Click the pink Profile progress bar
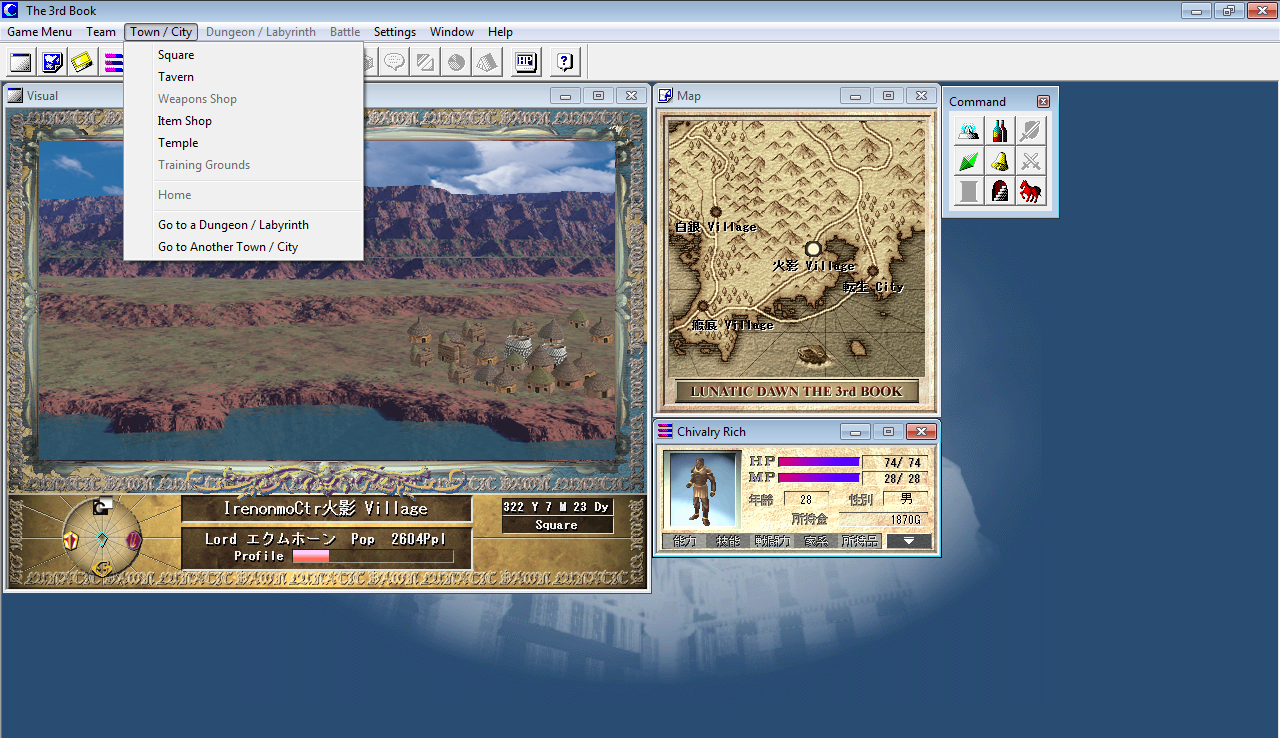This screenshot has height=738, width=1280. (372, 556)
